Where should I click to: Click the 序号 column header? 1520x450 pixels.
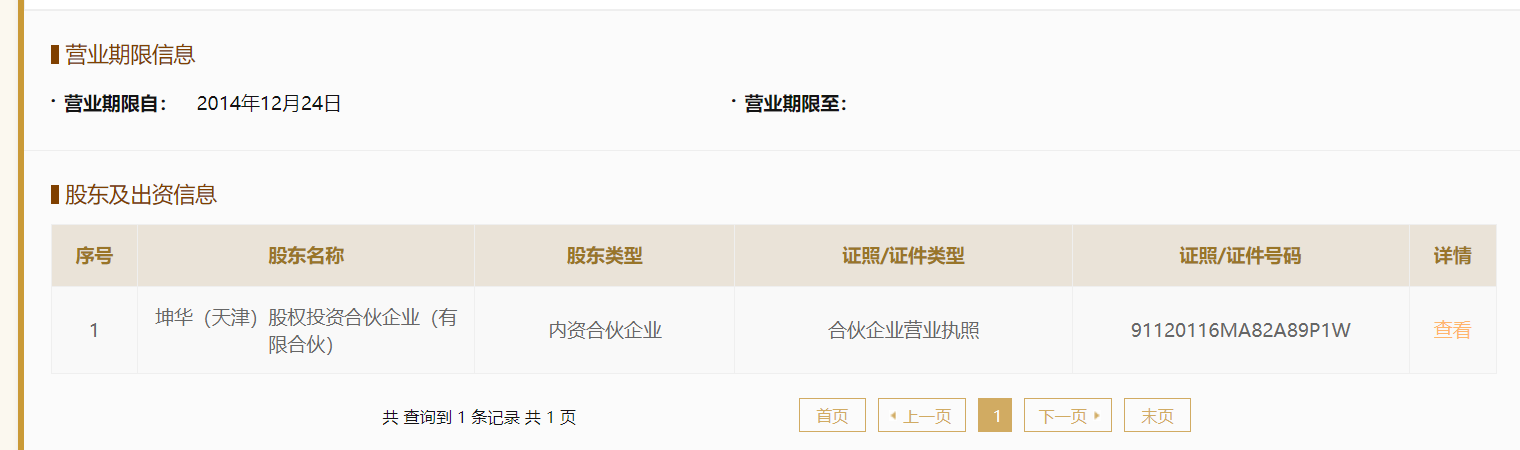coord(94,256)
